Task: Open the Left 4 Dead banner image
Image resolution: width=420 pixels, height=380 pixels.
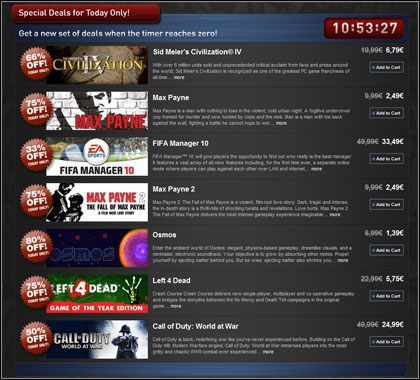Action: point(97,294)
